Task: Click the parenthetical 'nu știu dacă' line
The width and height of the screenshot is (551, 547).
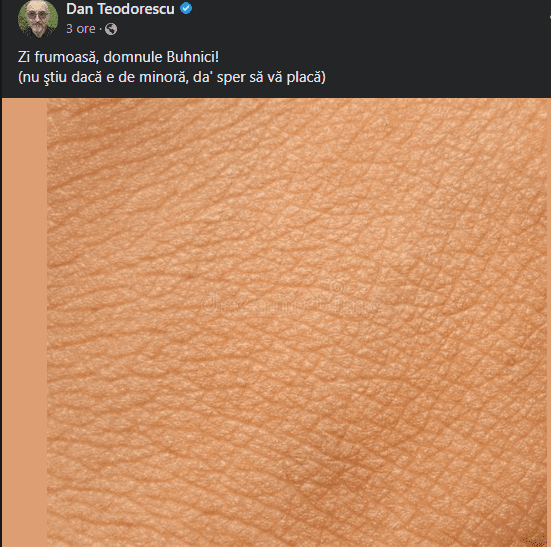Action: coord(172,77)
